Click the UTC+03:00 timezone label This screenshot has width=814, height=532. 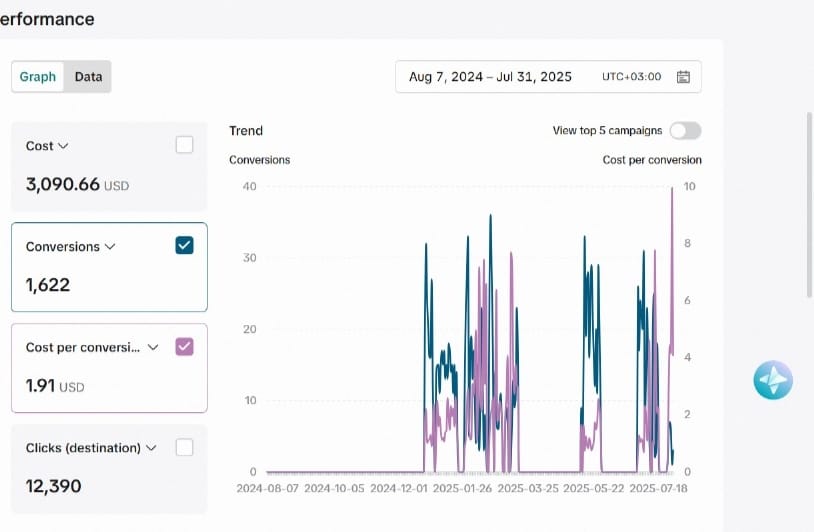tap(631, 77)
